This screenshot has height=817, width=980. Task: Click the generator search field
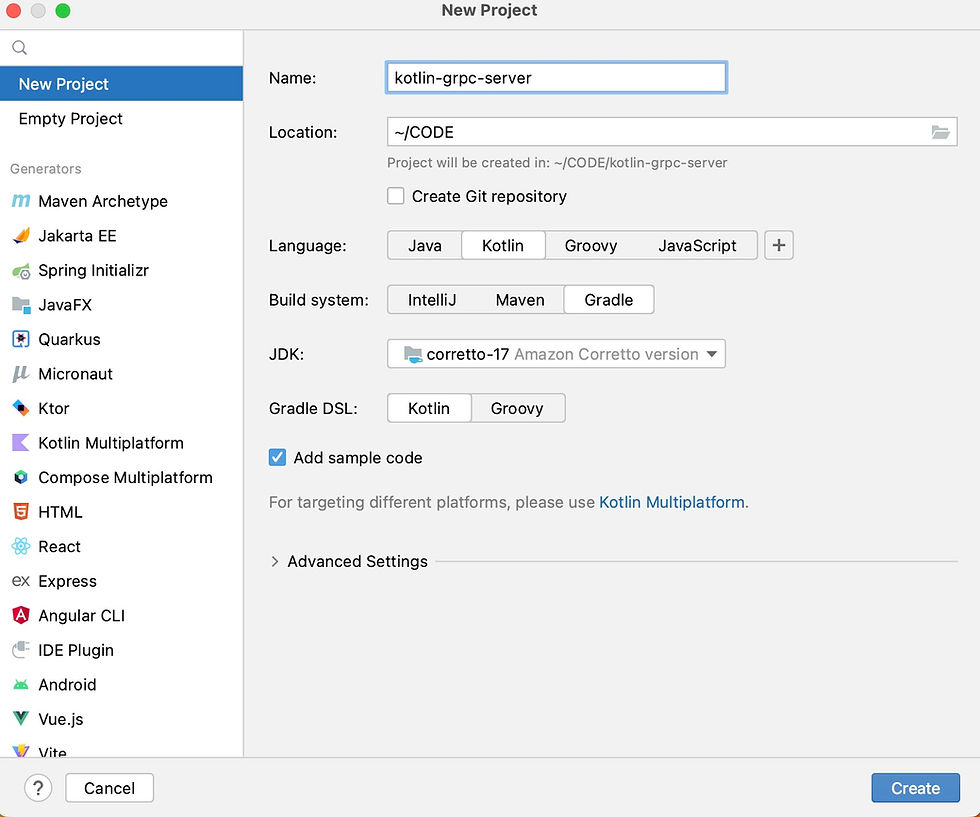pos(121,48)
